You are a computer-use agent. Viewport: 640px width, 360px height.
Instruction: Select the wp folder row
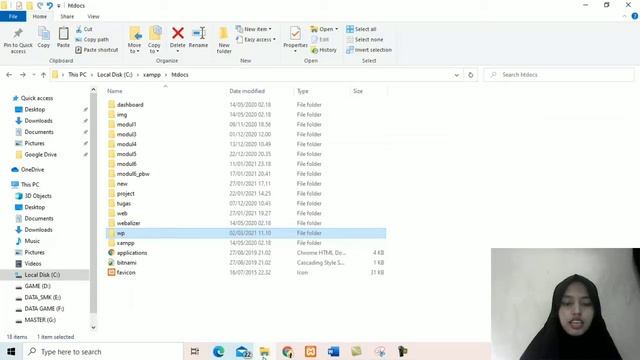pyautogui.click(x=246, y=233)
